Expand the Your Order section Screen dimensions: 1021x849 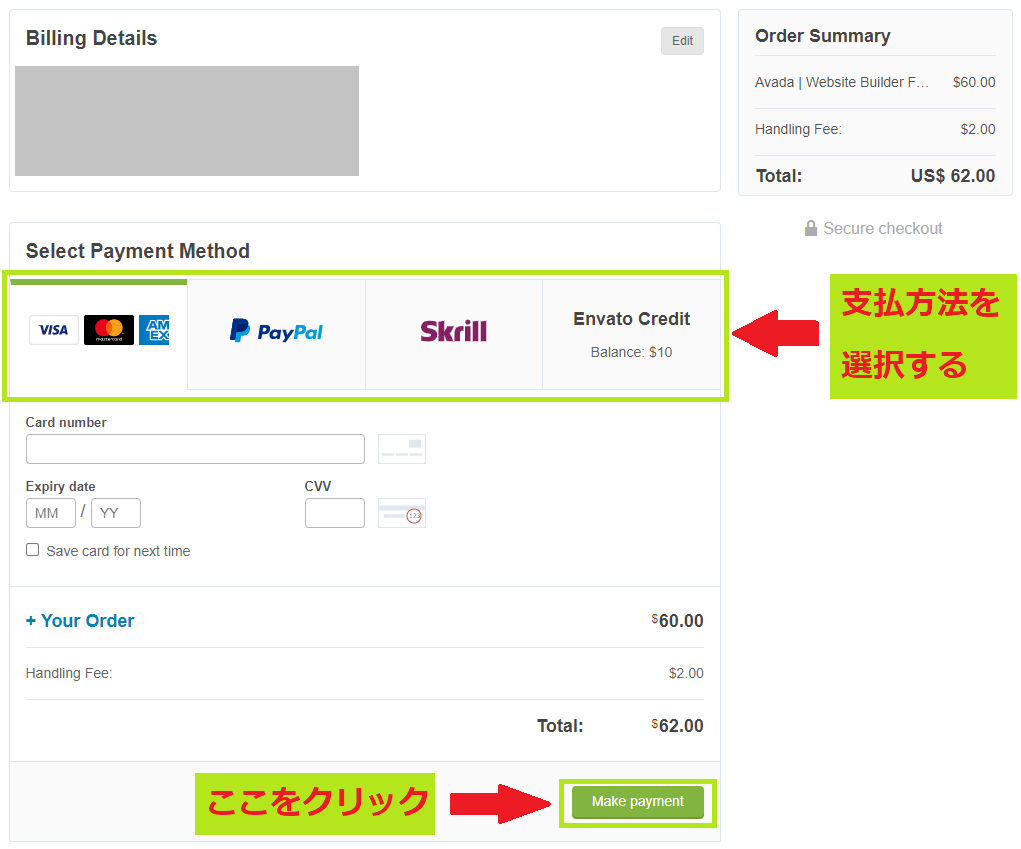coord(80,621)
